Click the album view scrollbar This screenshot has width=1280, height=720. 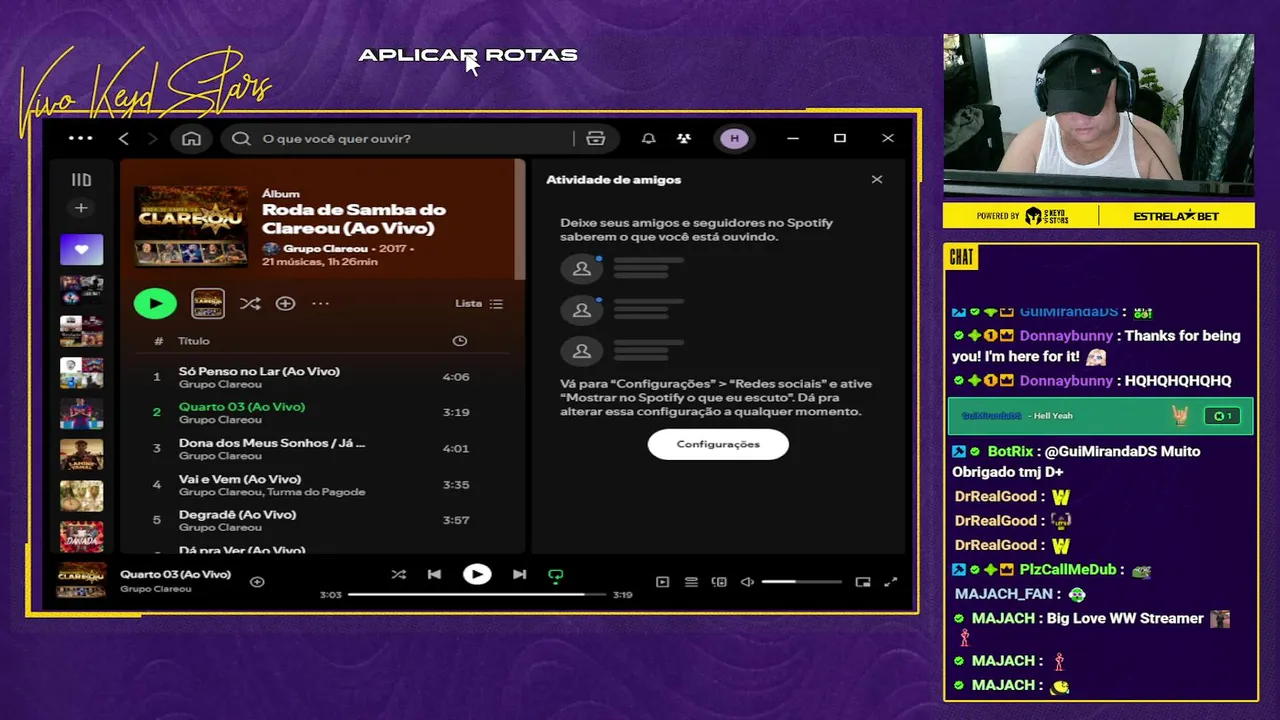(520, 220)
